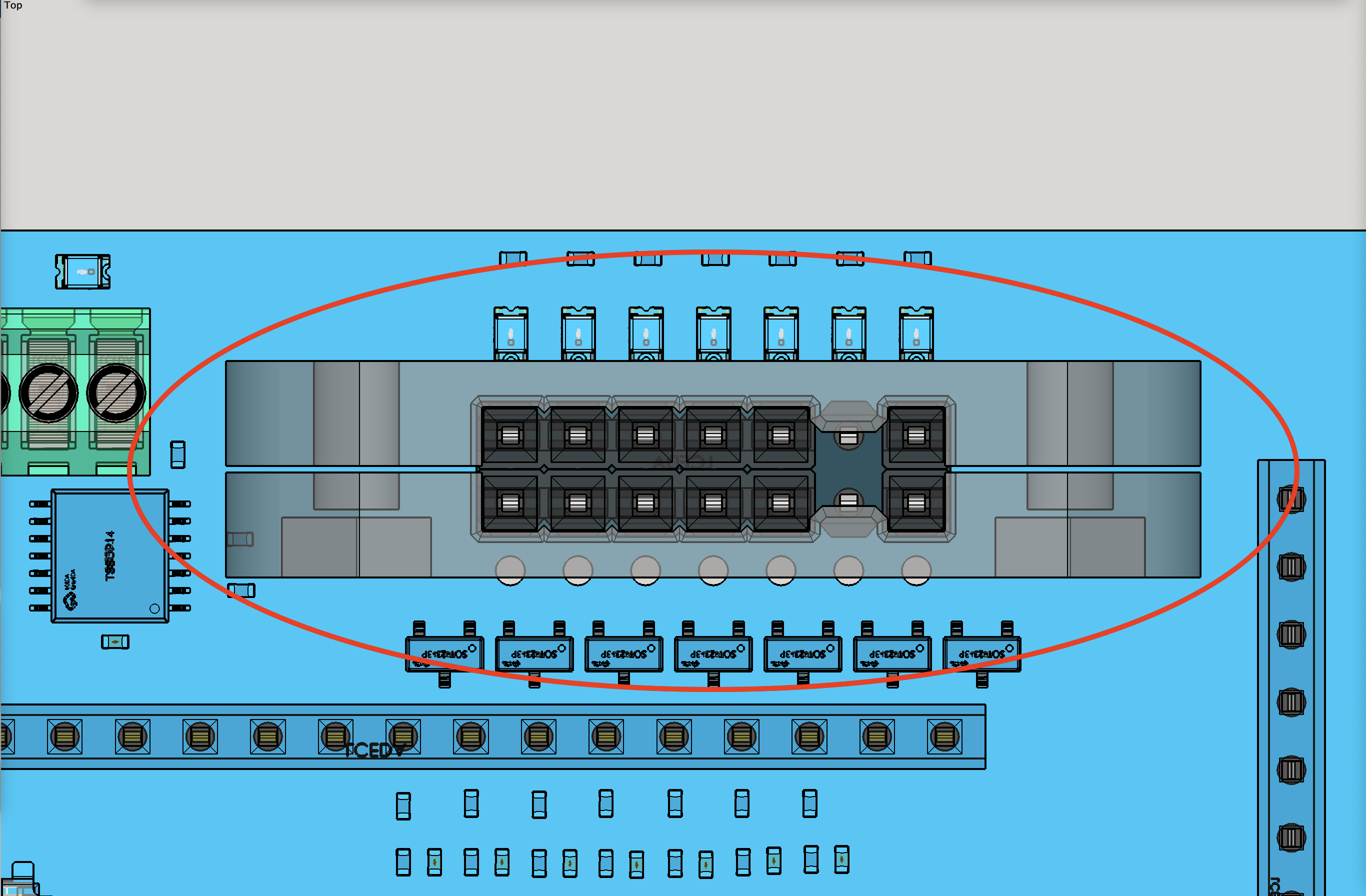Select the green screw terminal block
1366x896 pixels.
click(75, 392)
